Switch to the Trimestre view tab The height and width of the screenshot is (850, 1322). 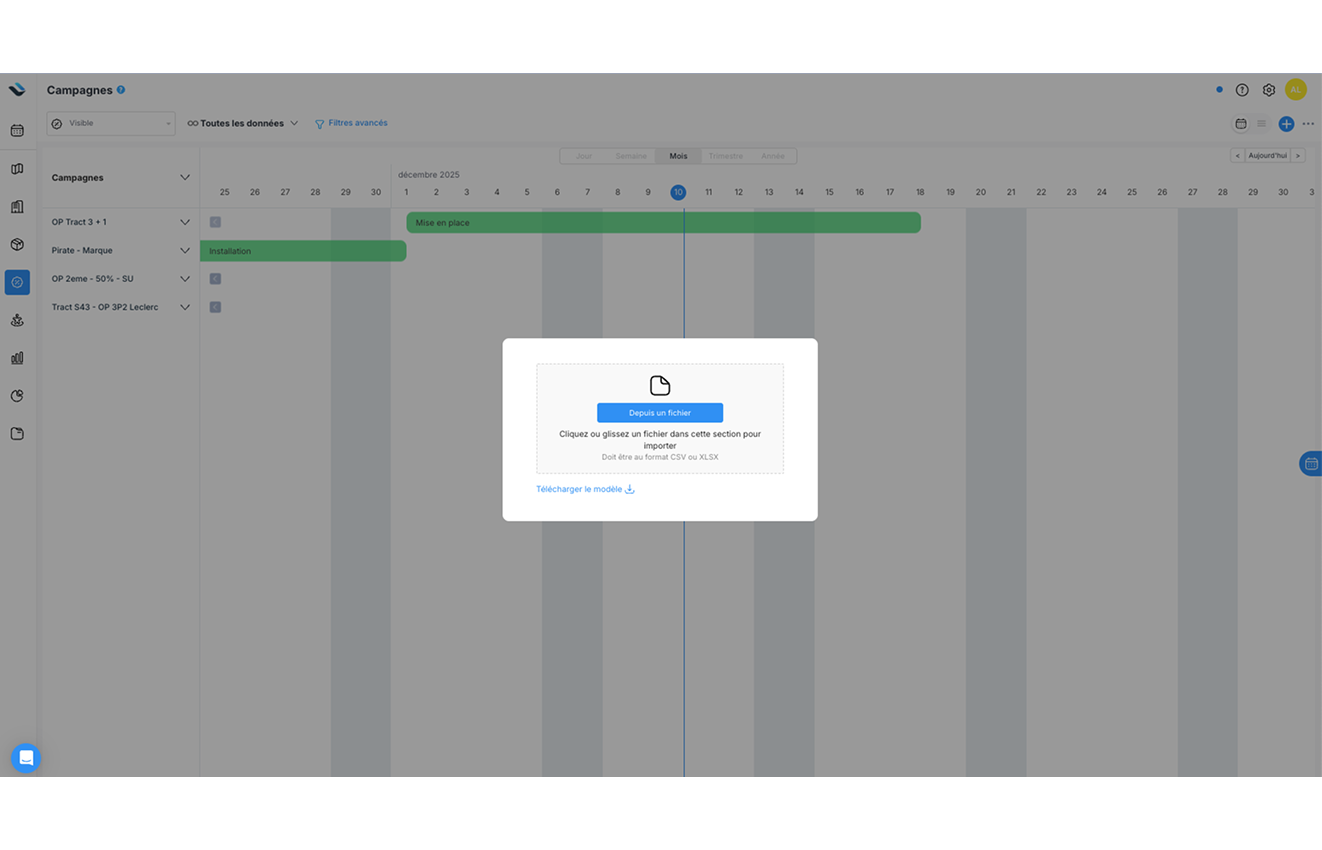point(726,156)
